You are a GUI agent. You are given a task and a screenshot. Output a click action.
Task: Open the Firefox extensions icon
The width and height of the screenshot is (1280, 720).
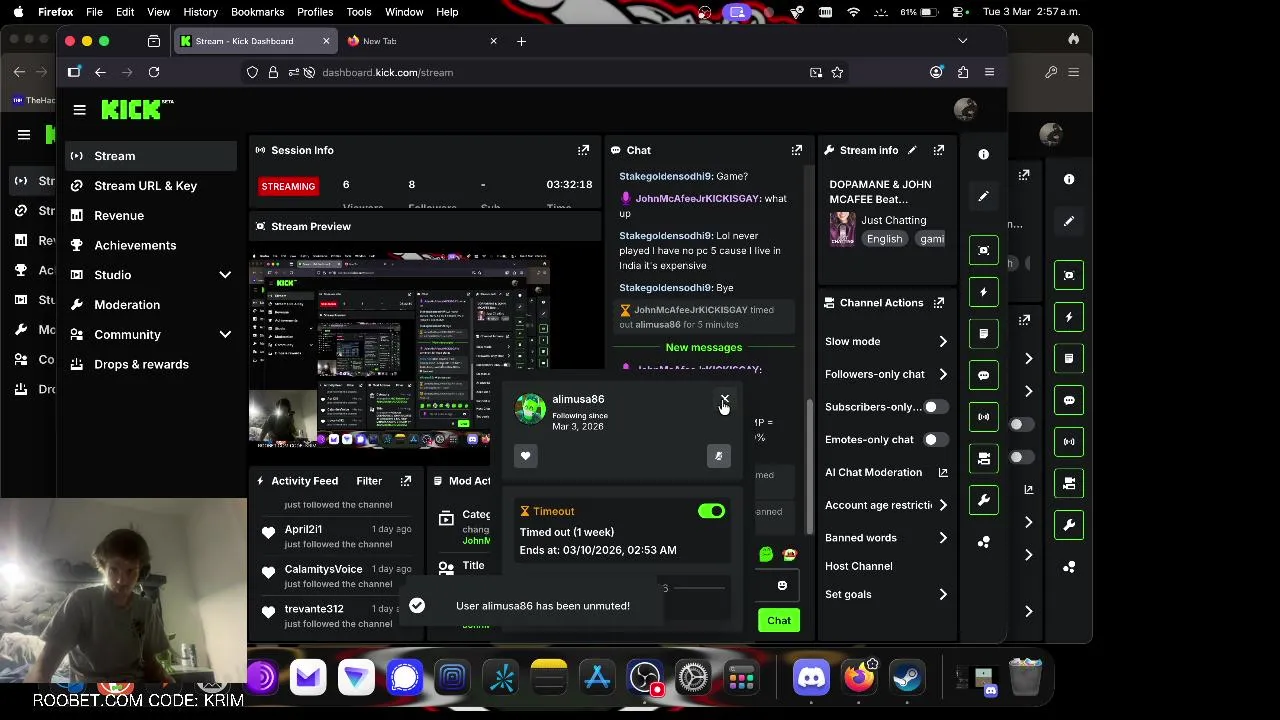[x=963, y=72]
